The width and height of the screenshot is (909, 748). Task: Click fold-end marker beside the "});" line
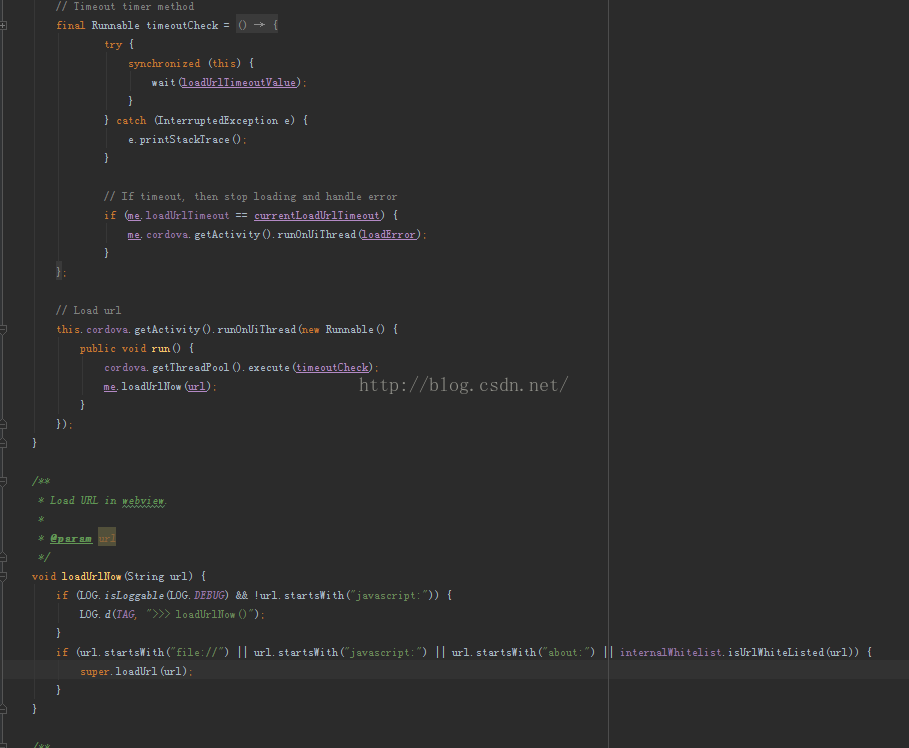4,424
